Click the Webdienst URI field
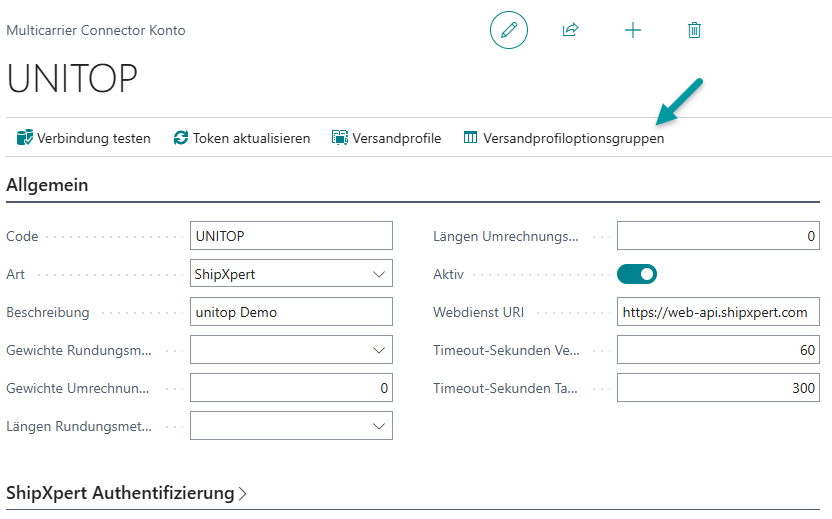This screenshot has height=519, width=832. coord(718,312)
